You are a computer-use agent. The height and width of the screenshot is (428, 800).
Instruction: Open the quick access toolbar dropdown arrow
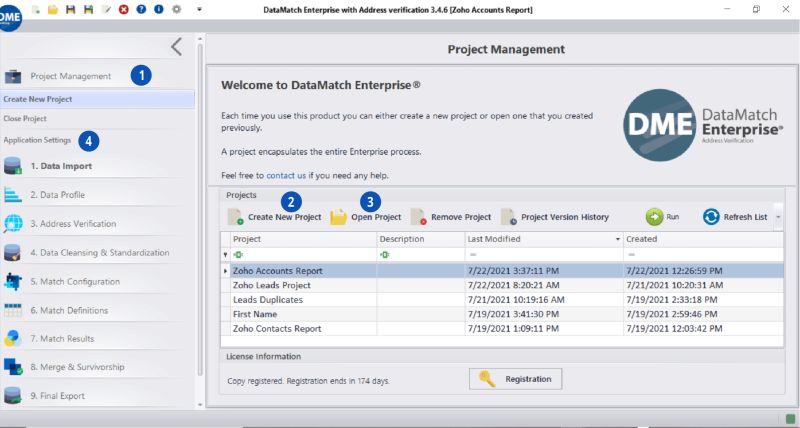(x=199, y=10)
